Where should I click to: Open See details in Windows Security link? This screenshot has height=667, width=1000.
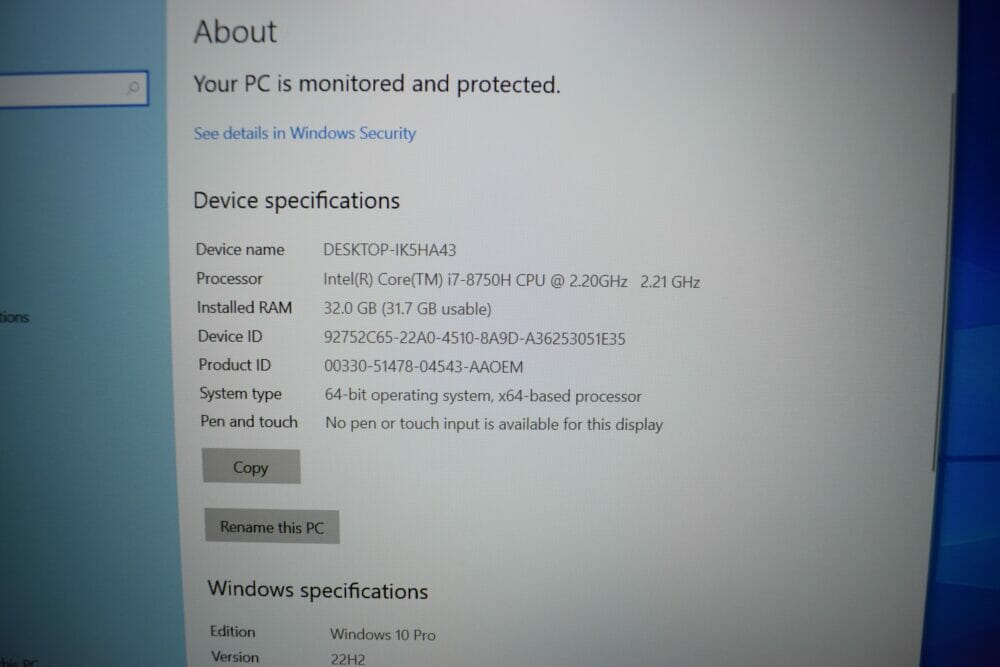click(305, 133)
